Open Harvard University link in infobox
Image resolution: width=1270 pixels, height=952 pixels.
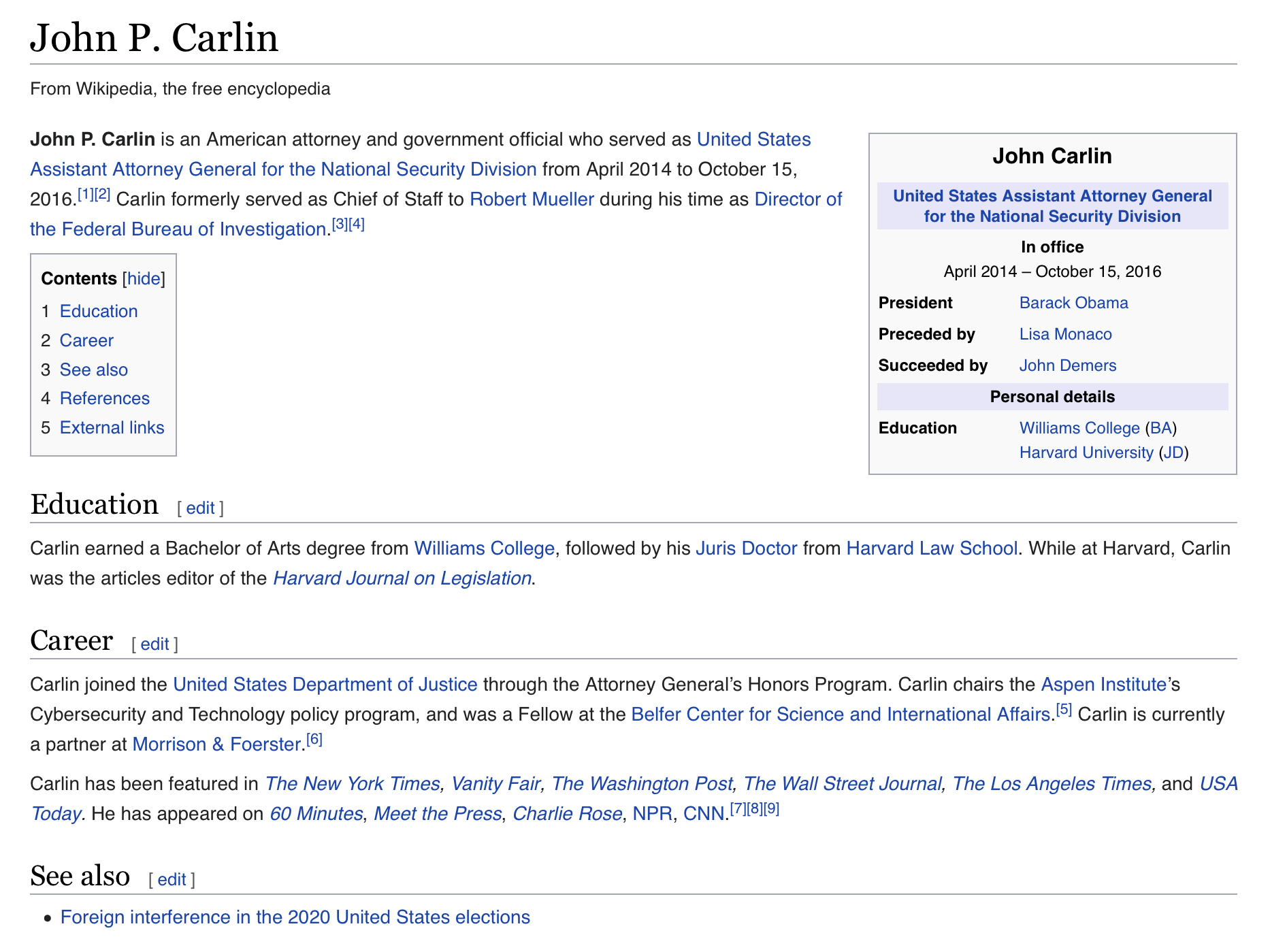coord(1086,453)
